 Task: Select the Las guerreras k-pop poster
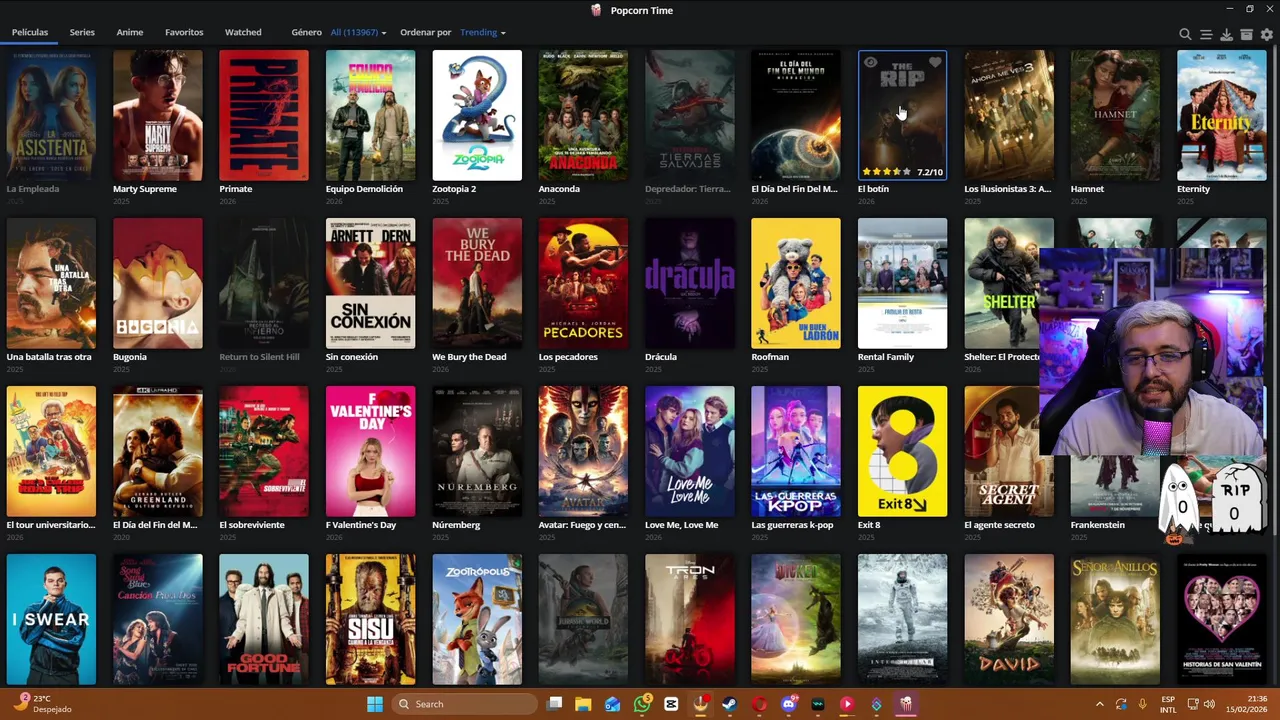pyautogui.click(x=796, y=451)
